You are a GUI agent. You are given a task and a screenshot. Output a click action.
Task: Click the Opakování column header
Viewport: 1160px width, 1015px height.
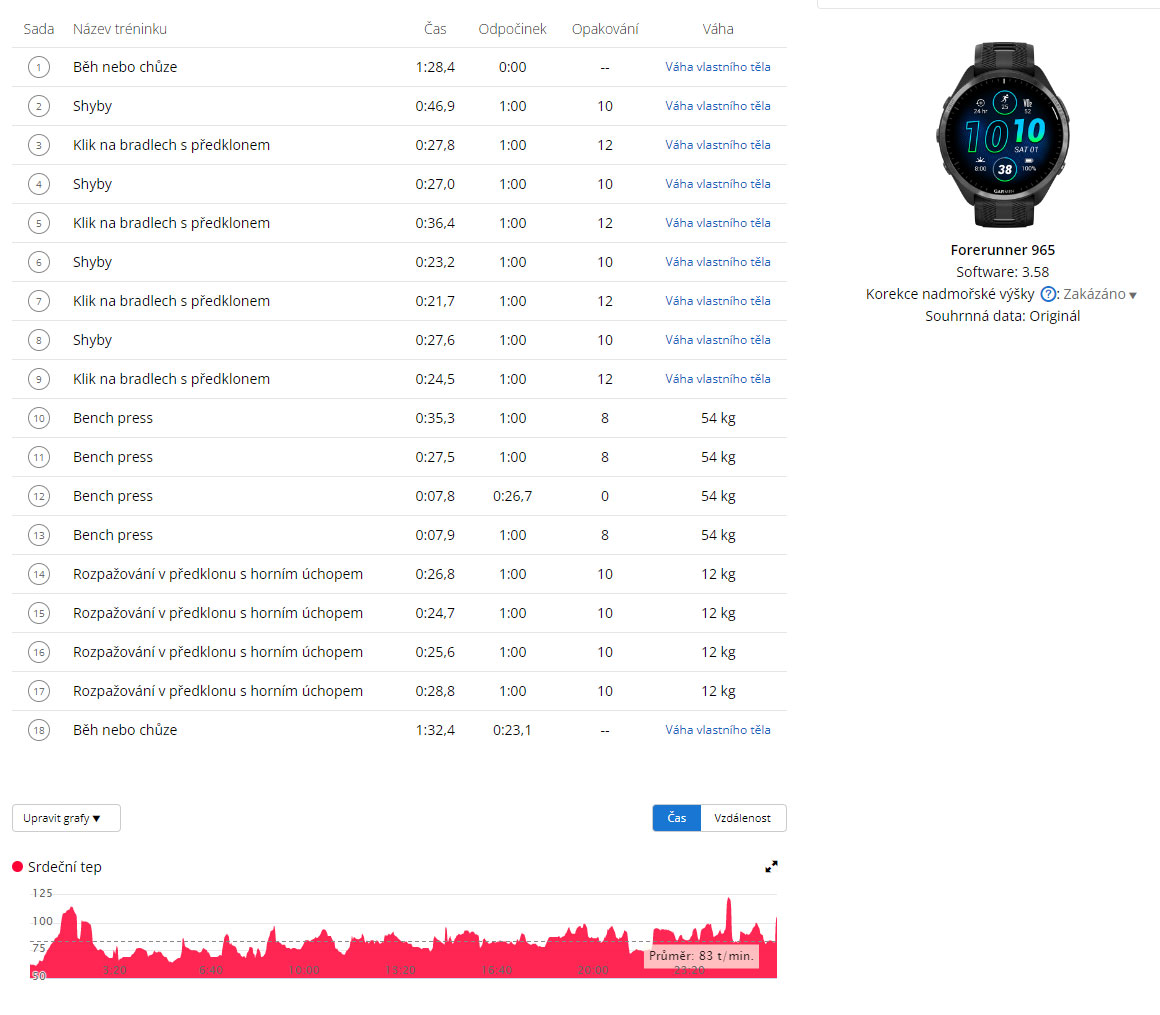tap(605, 29)
